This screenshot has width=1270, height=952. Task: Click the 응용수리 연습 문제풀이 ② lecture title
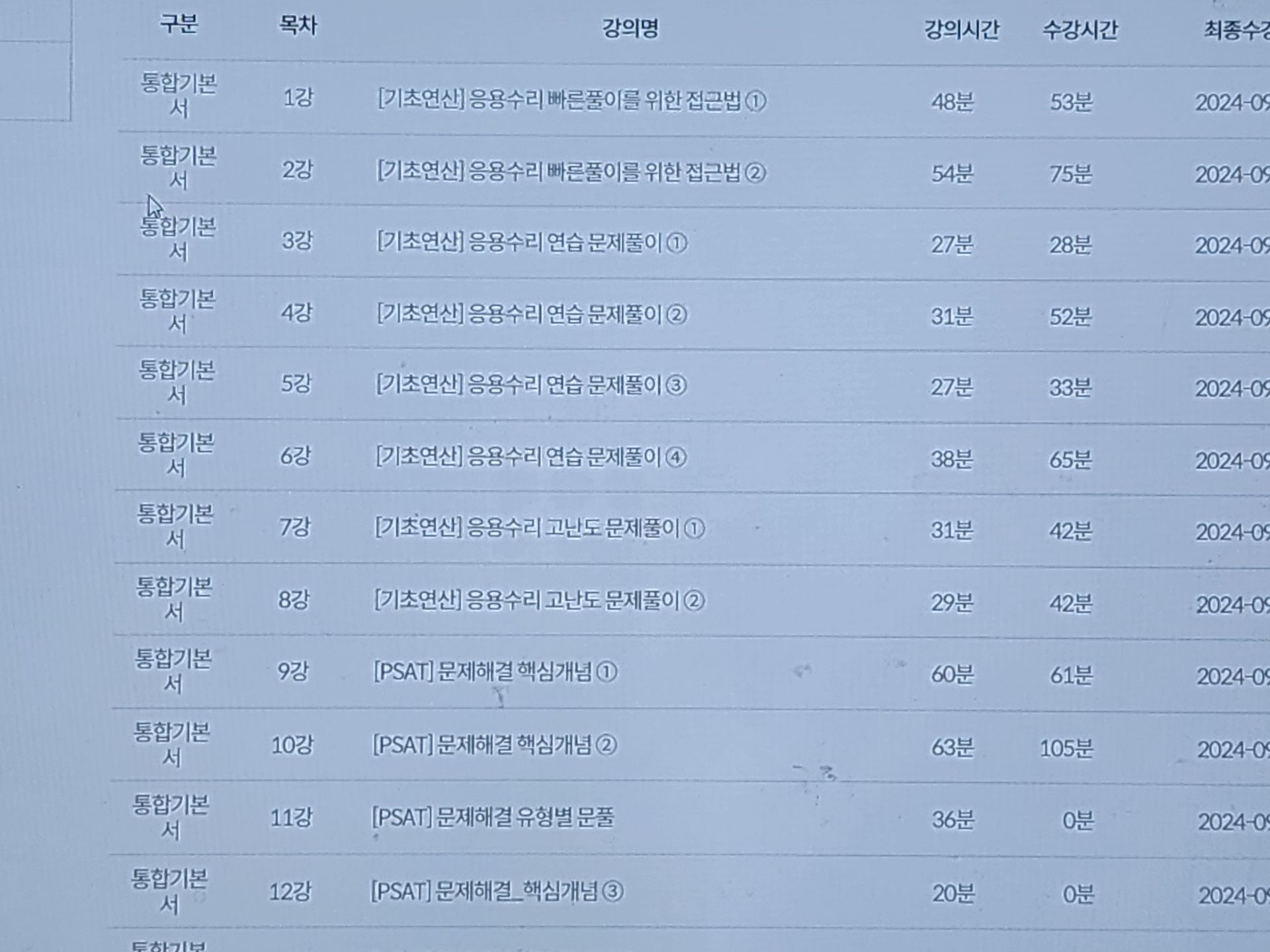point(532,314)
